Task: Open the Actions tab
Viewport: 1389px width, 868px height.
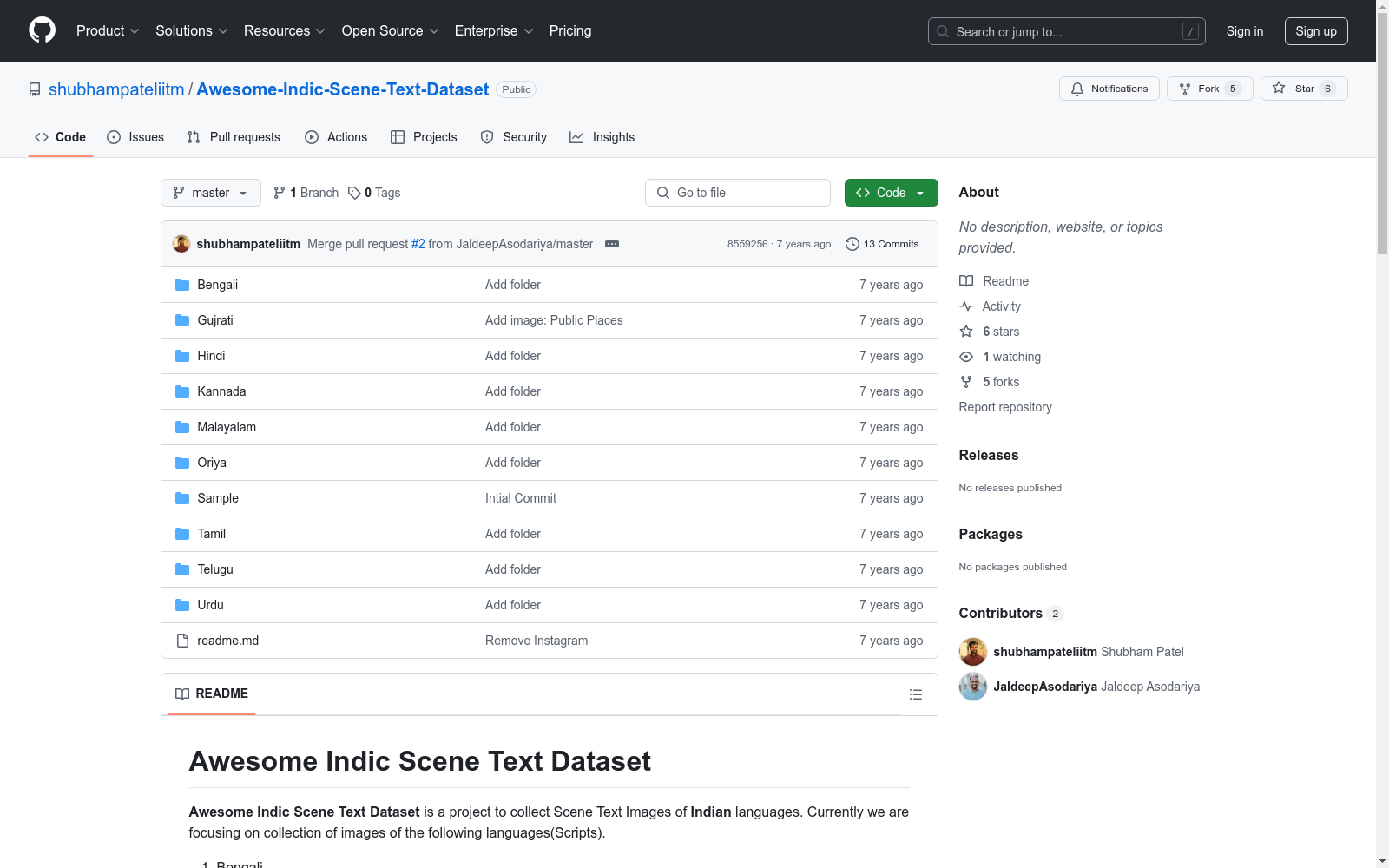Action: pos(336,137)
